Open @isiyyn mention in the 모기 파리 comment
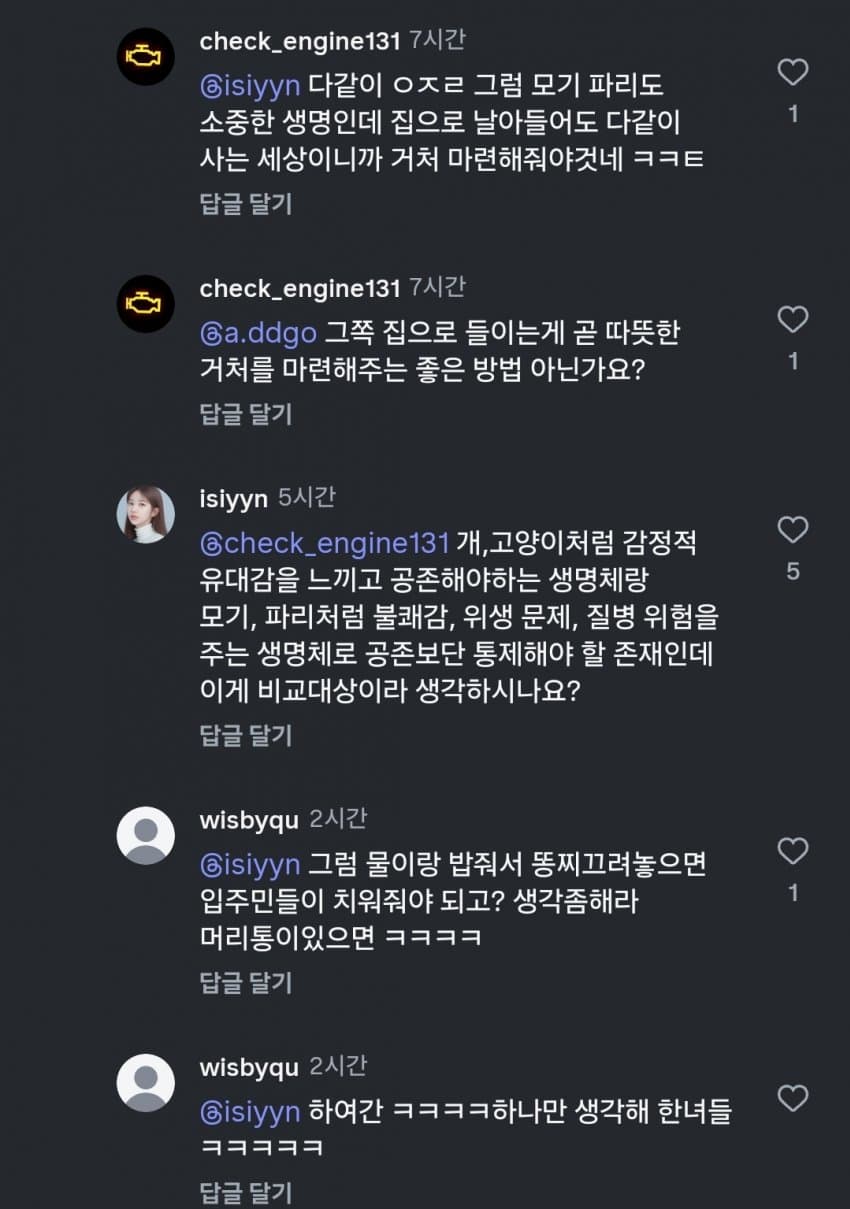The image size is (850, 1209). tap(250, 84)
